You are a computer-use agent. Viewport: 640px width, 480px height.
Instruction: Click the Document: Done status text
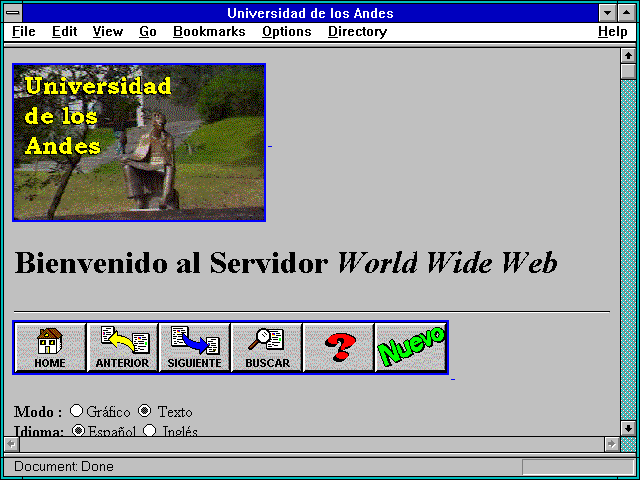pos(64,466)
